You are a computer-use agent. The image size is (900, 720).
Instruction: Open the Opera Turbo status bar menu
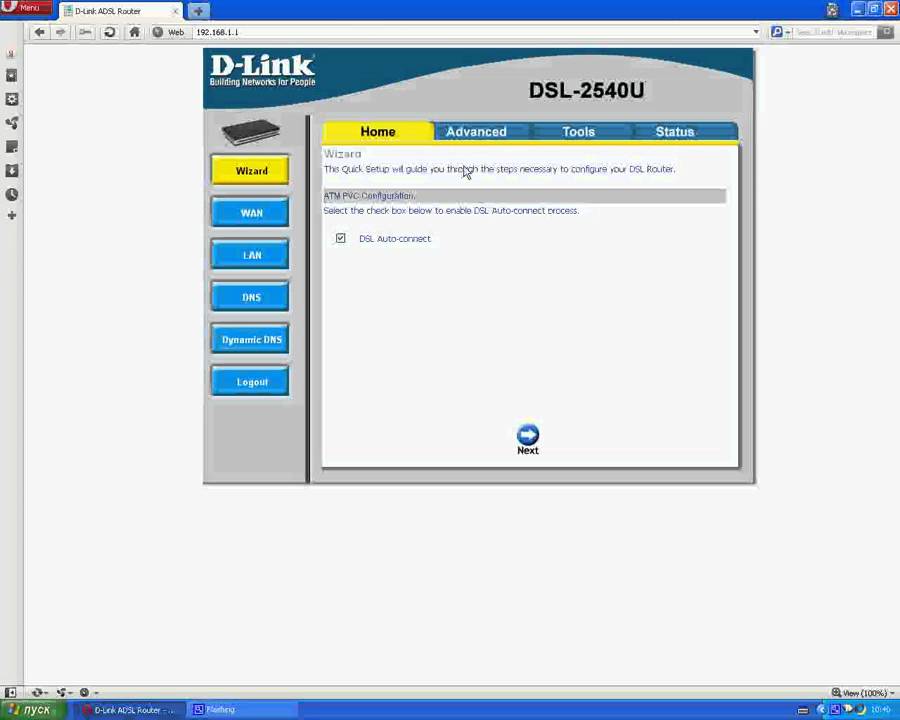(88, 692)
